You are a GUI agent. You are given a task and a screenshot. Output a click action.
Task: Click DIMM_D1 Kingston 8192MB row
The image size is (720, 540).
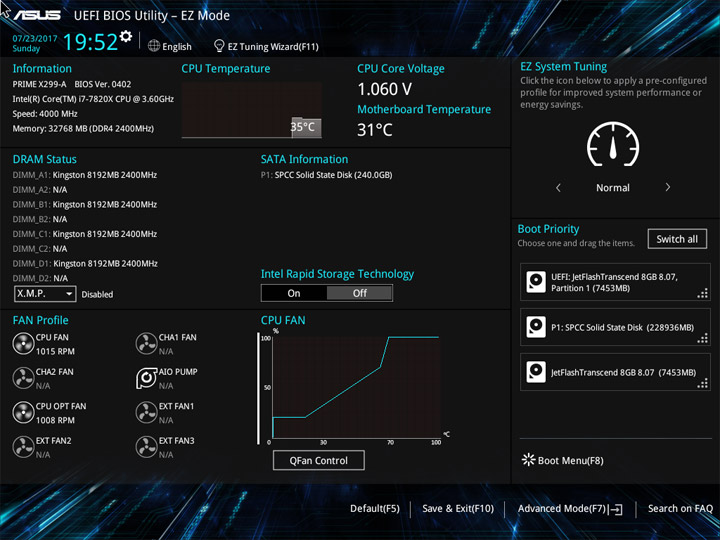85,264
